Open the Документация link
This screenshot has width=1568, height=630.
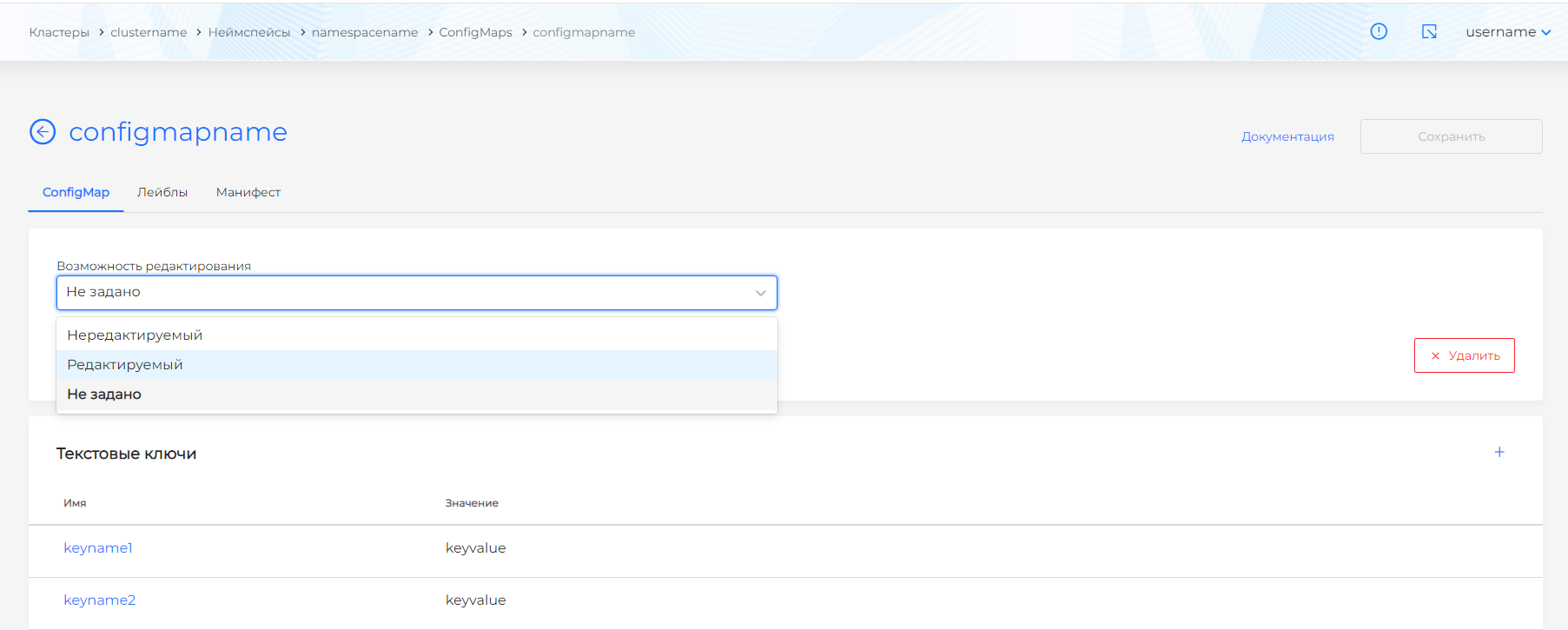1287,136
